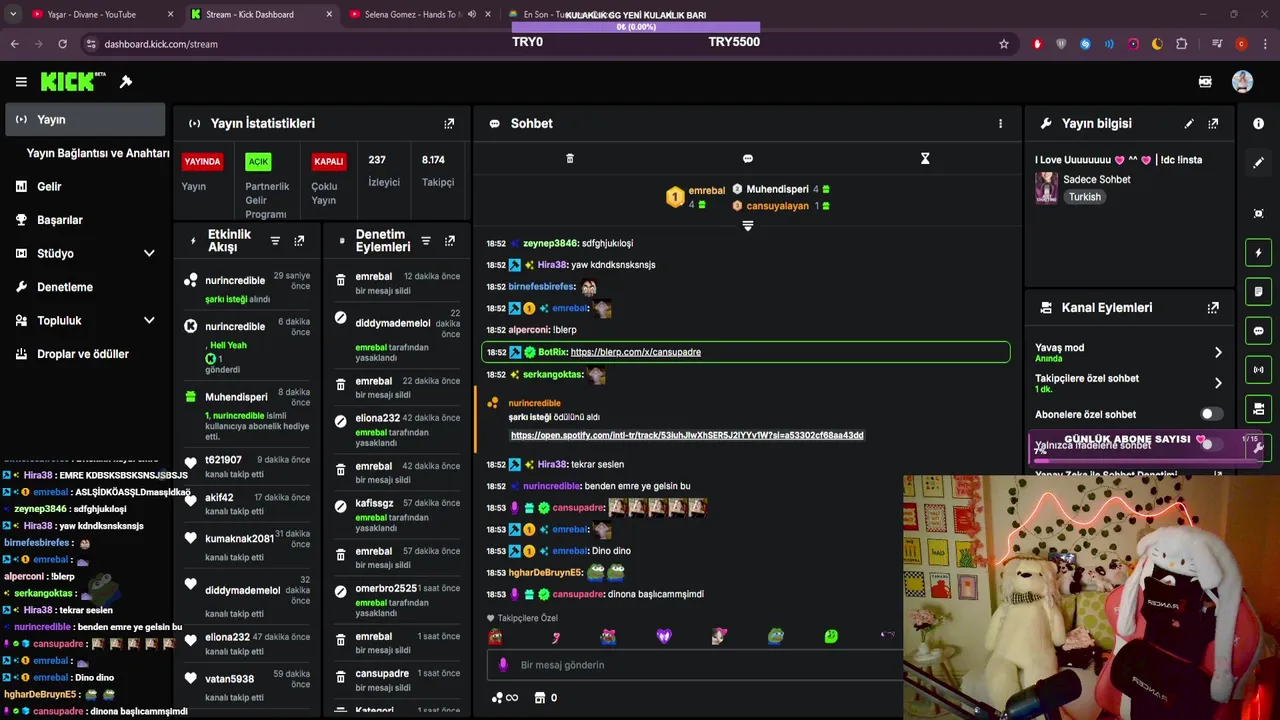Click the trash icon on emrebal 12 dakika önce
The width and height of the screenshot is (1280, 720).
coord(340,279)
